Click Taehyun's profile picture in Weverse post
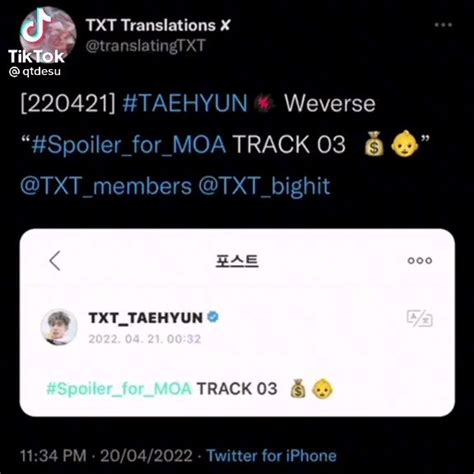Image resolution: width=474 pixels, height=474 pixels. [x=59, y=327]
